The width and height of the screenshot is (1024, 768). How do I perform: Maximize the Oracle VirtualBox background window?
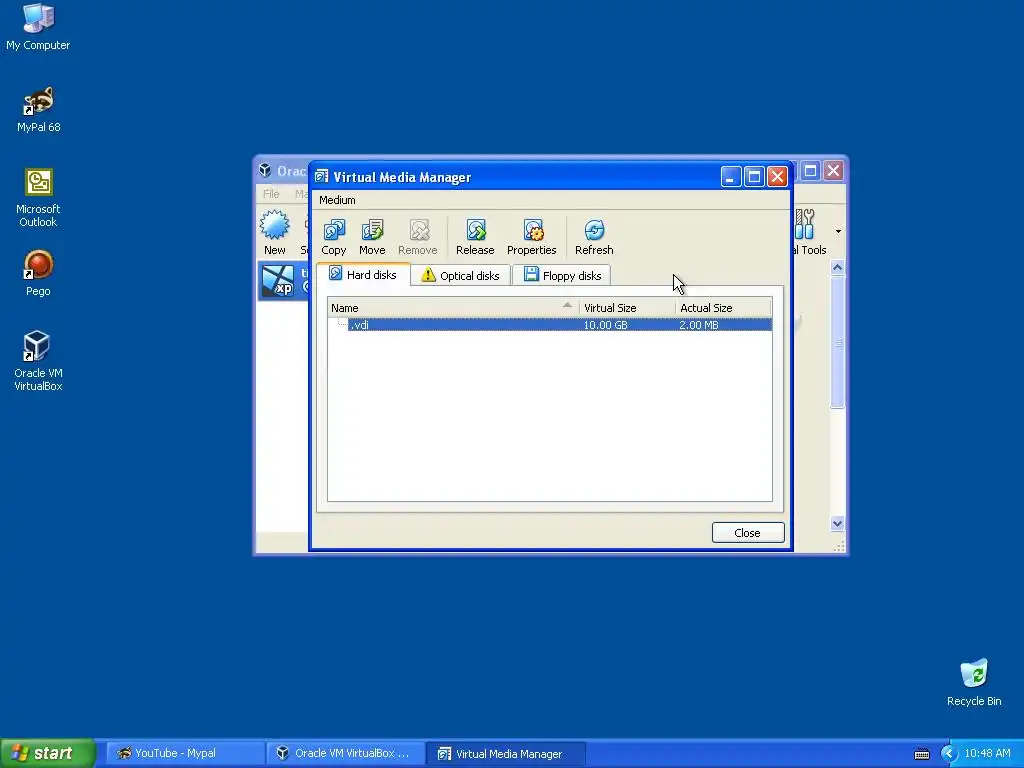coord(810,170)
